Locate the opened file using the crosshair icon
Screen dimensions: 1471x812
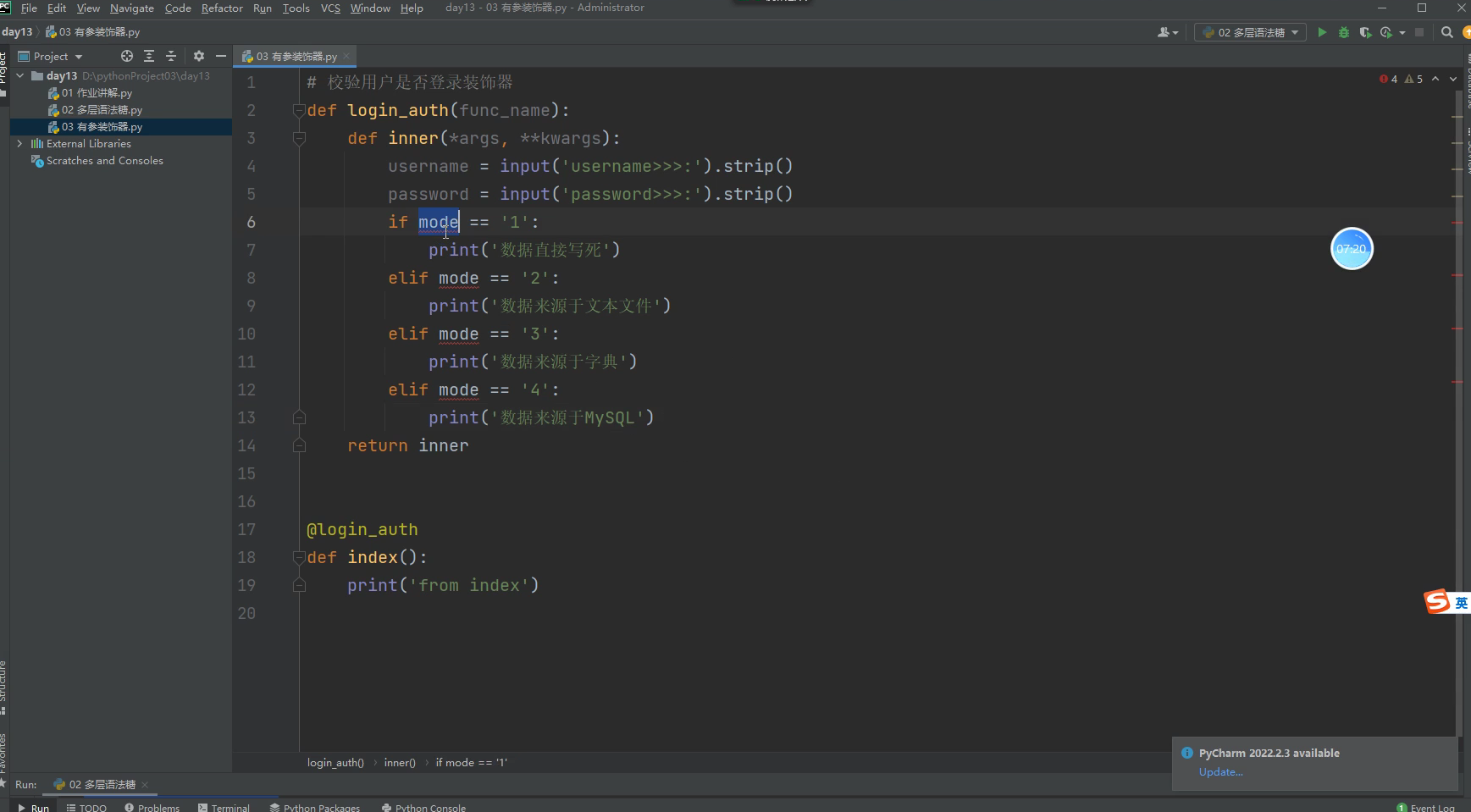pyautogui.click(x=127, y=56)
